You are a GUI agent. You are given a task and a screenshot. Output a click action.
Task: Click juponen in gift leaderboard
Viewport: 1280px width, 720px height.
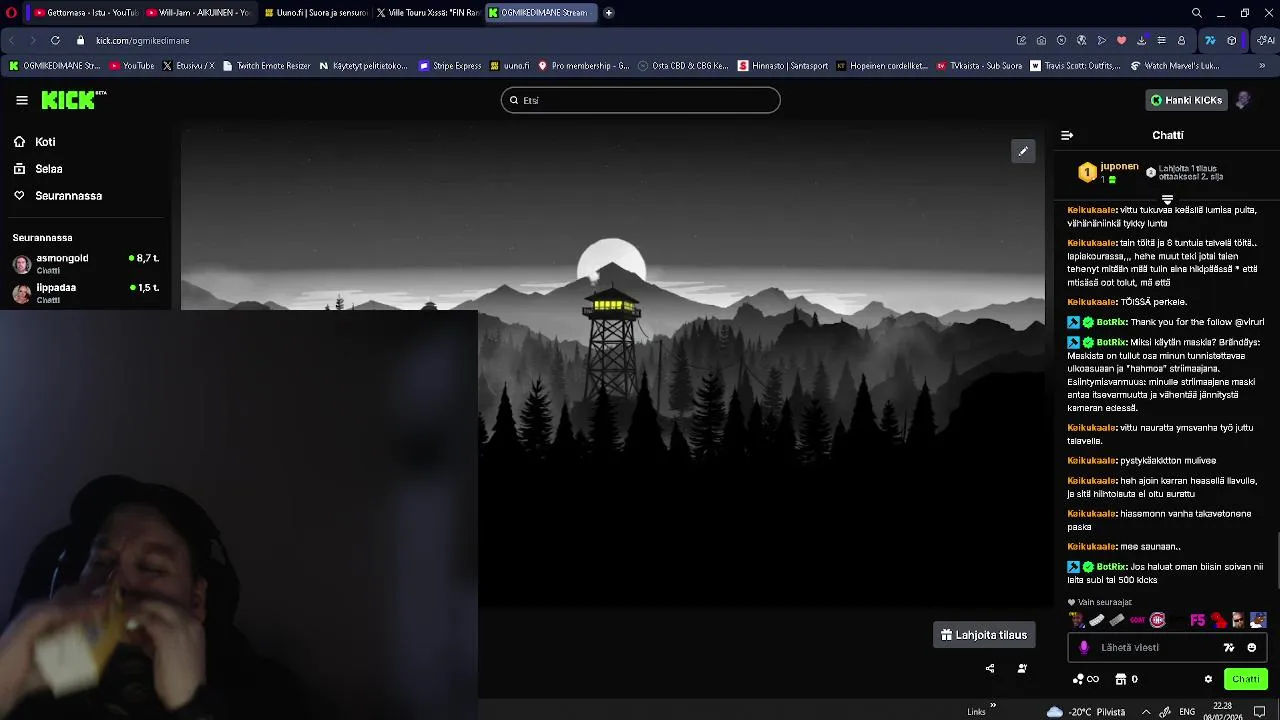1119,167
